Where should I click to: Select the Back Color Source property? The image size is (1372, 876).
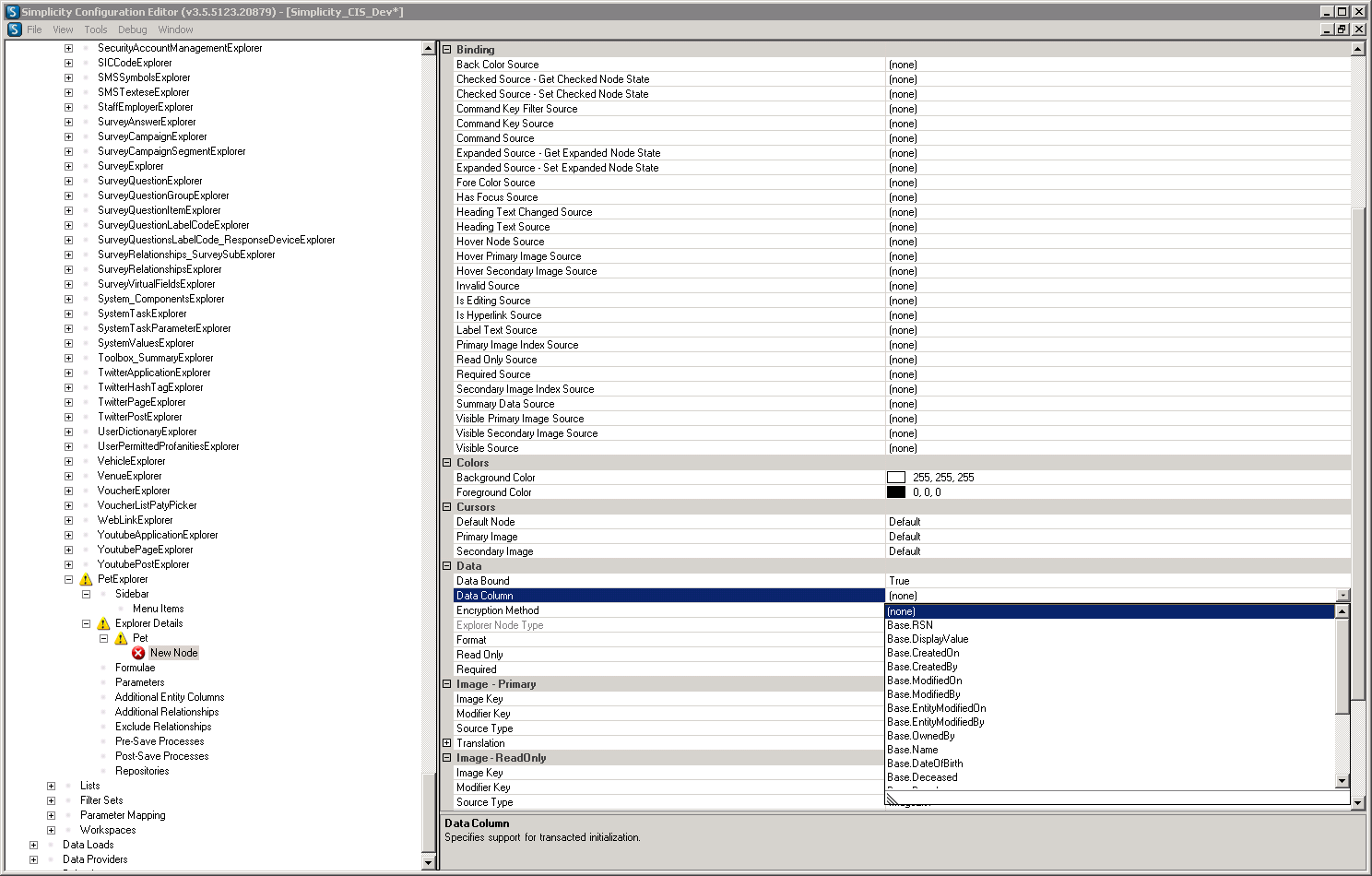[668, 65]
